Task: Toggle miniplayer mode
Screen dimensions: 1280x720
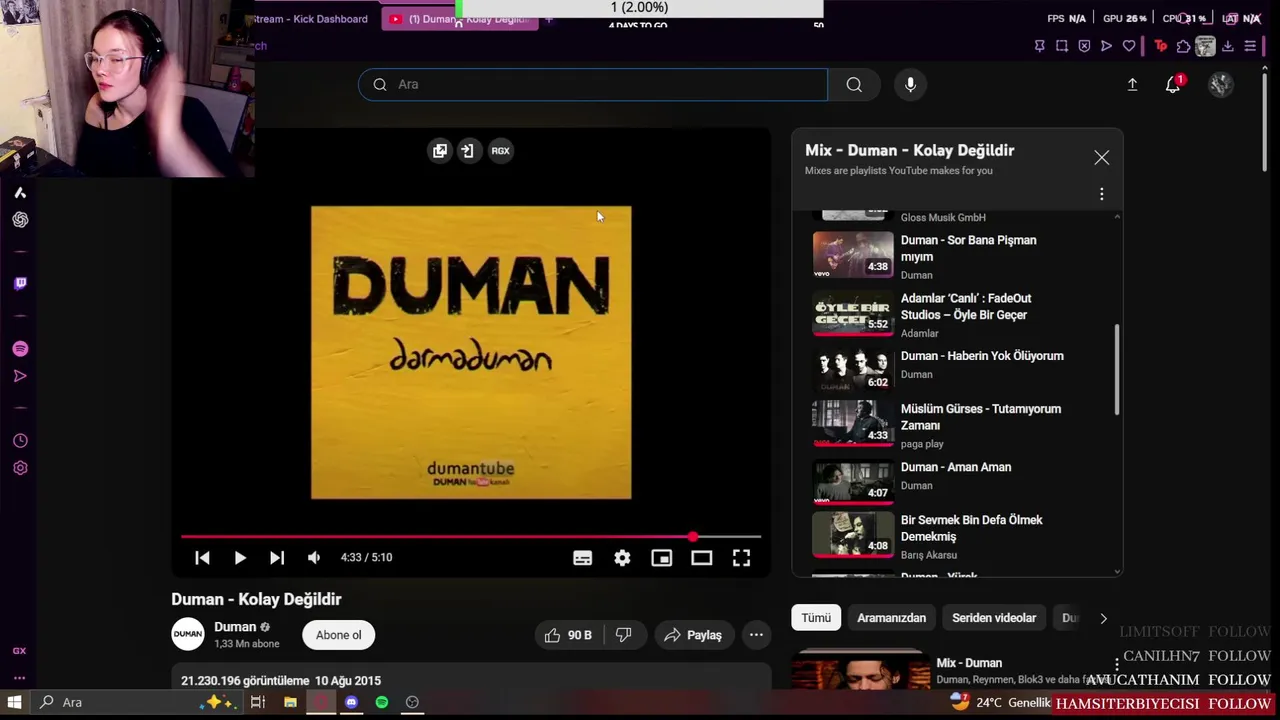Action: tap(662, 558)
